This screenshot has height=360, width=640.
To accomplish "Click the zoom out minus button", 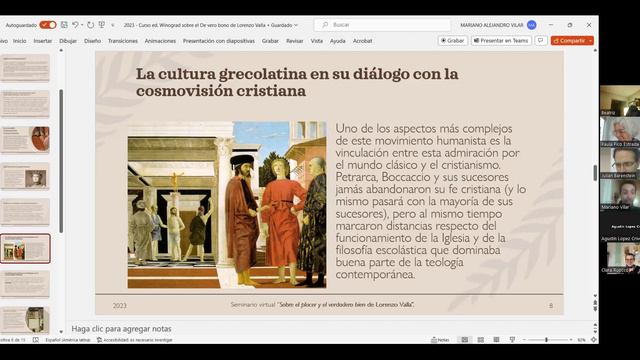I will click(x=524, y=340).
